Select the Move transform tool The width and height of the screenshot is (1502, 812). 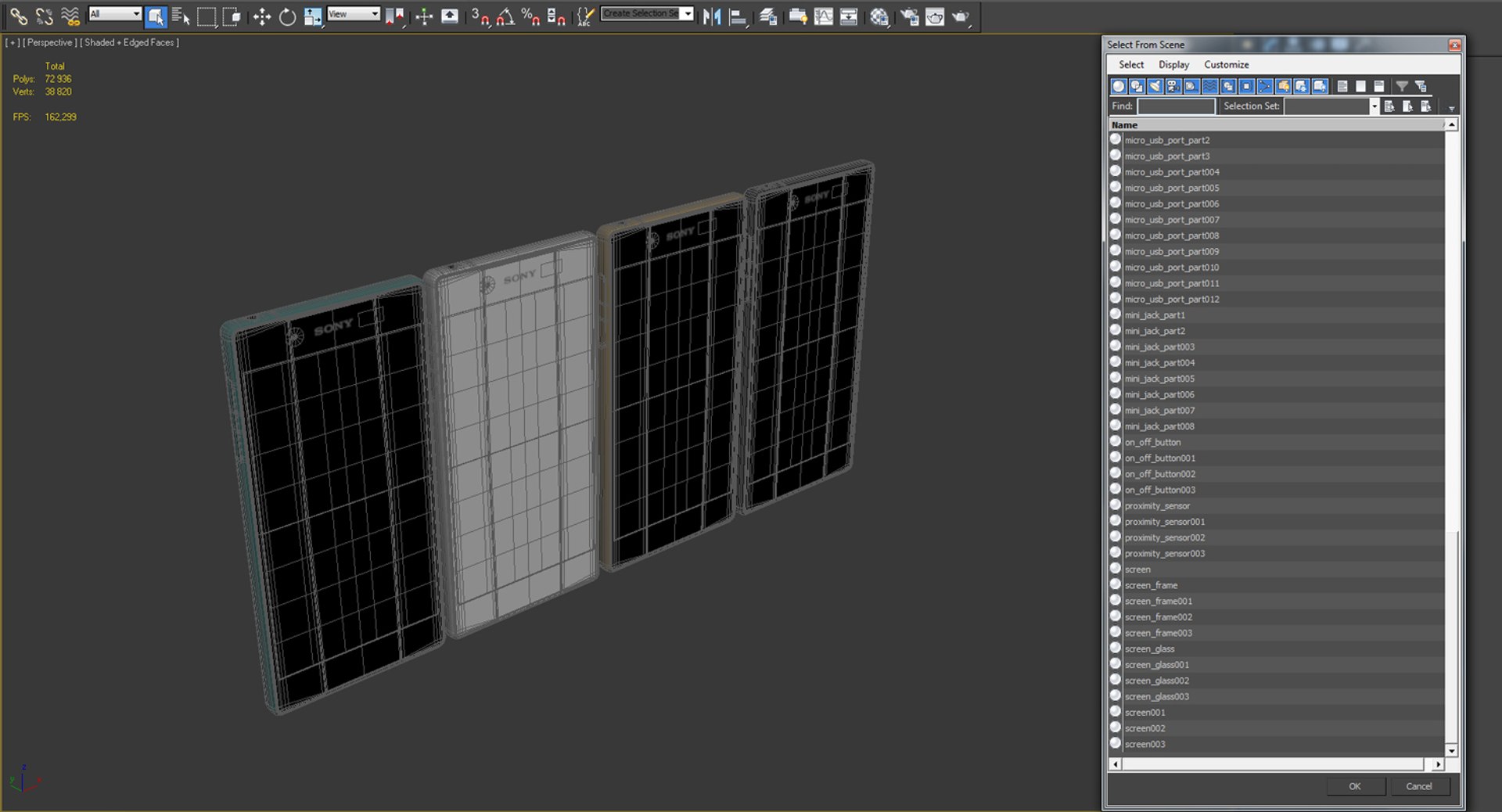point(261,16)
